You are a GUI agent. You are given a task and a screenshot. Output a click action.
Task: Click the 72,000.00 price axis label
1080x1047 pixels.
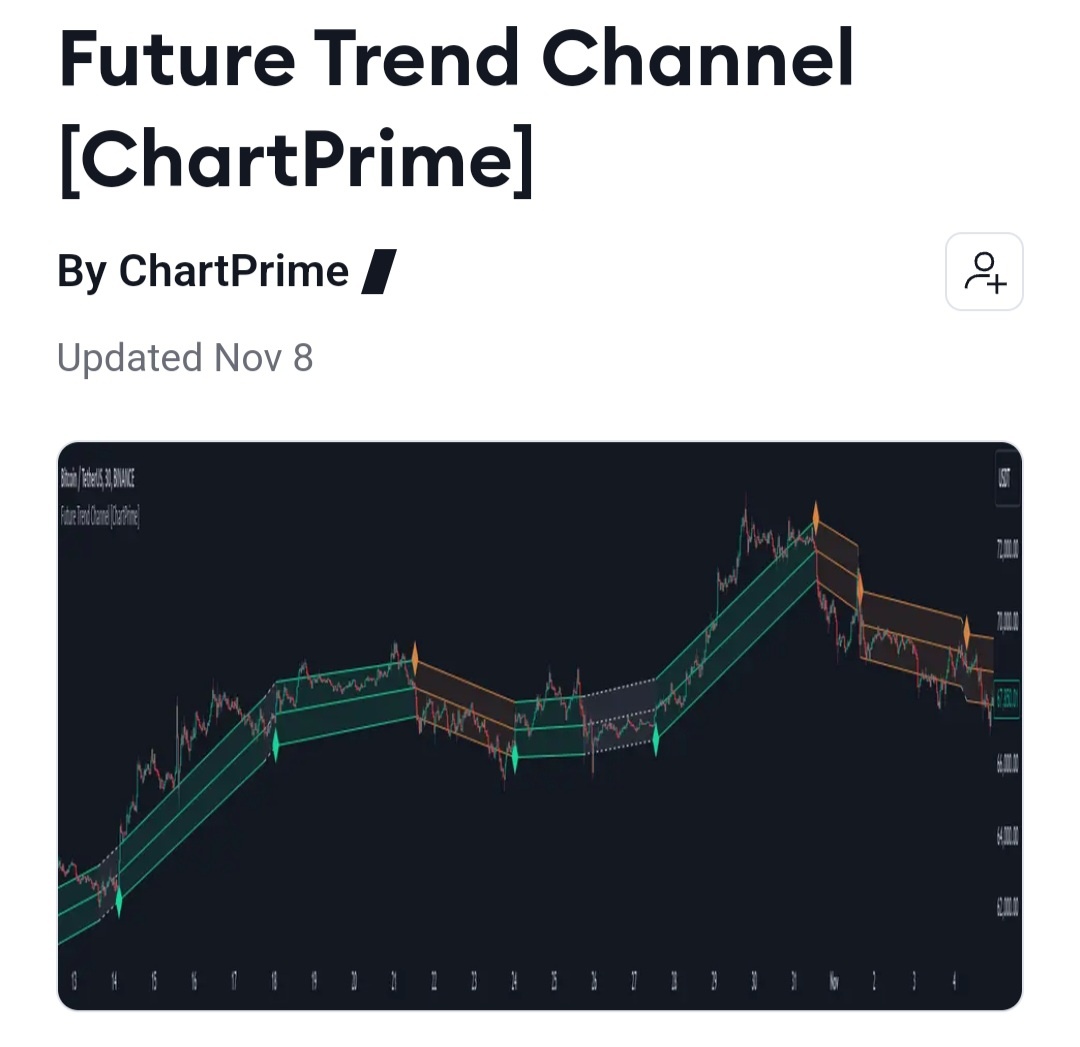pos(1006,552)
